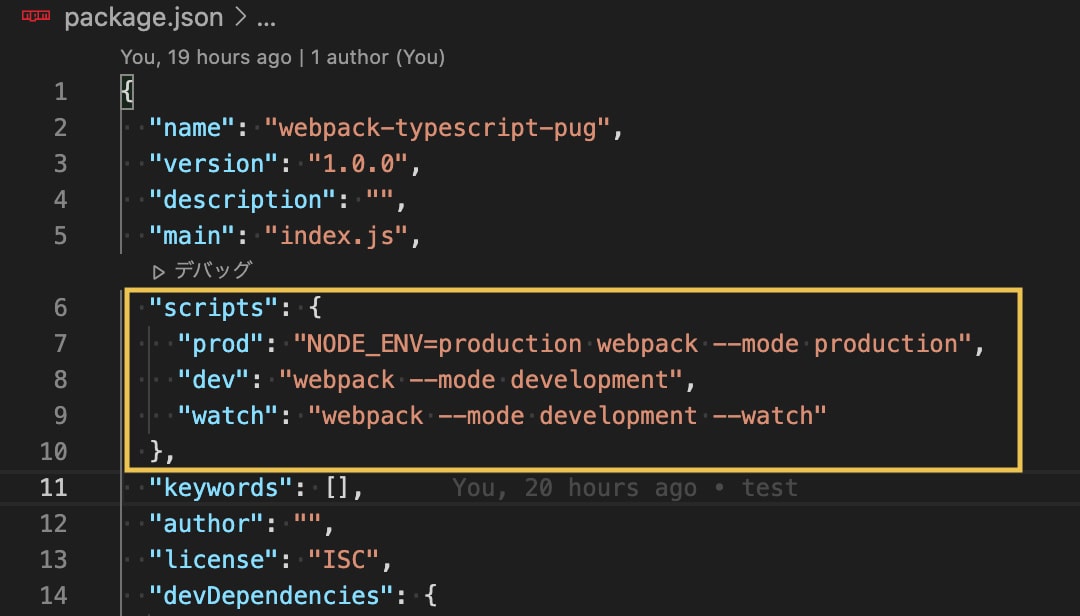
Task: Click the "license" key
Action: point(214,559)
